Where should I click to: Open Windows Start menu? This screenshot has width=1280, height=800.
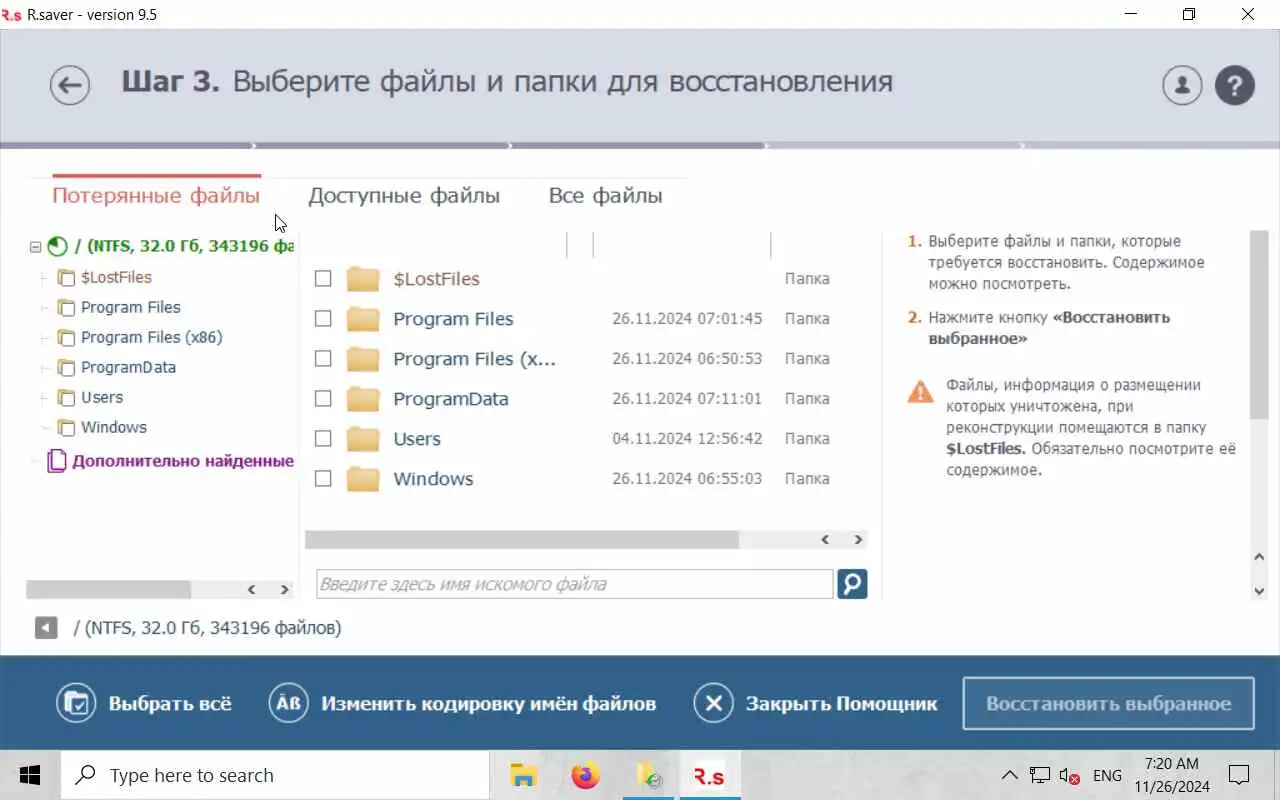(30, 775)
